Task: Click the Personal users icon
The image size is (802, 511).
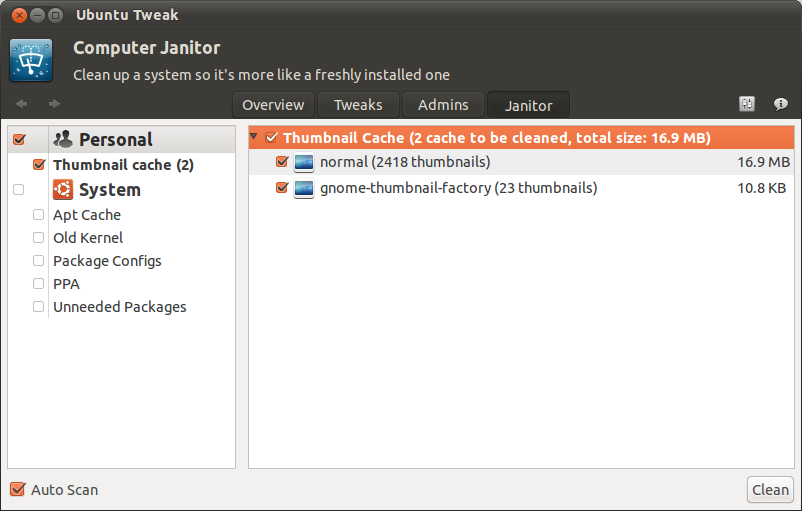Action: 63,139
